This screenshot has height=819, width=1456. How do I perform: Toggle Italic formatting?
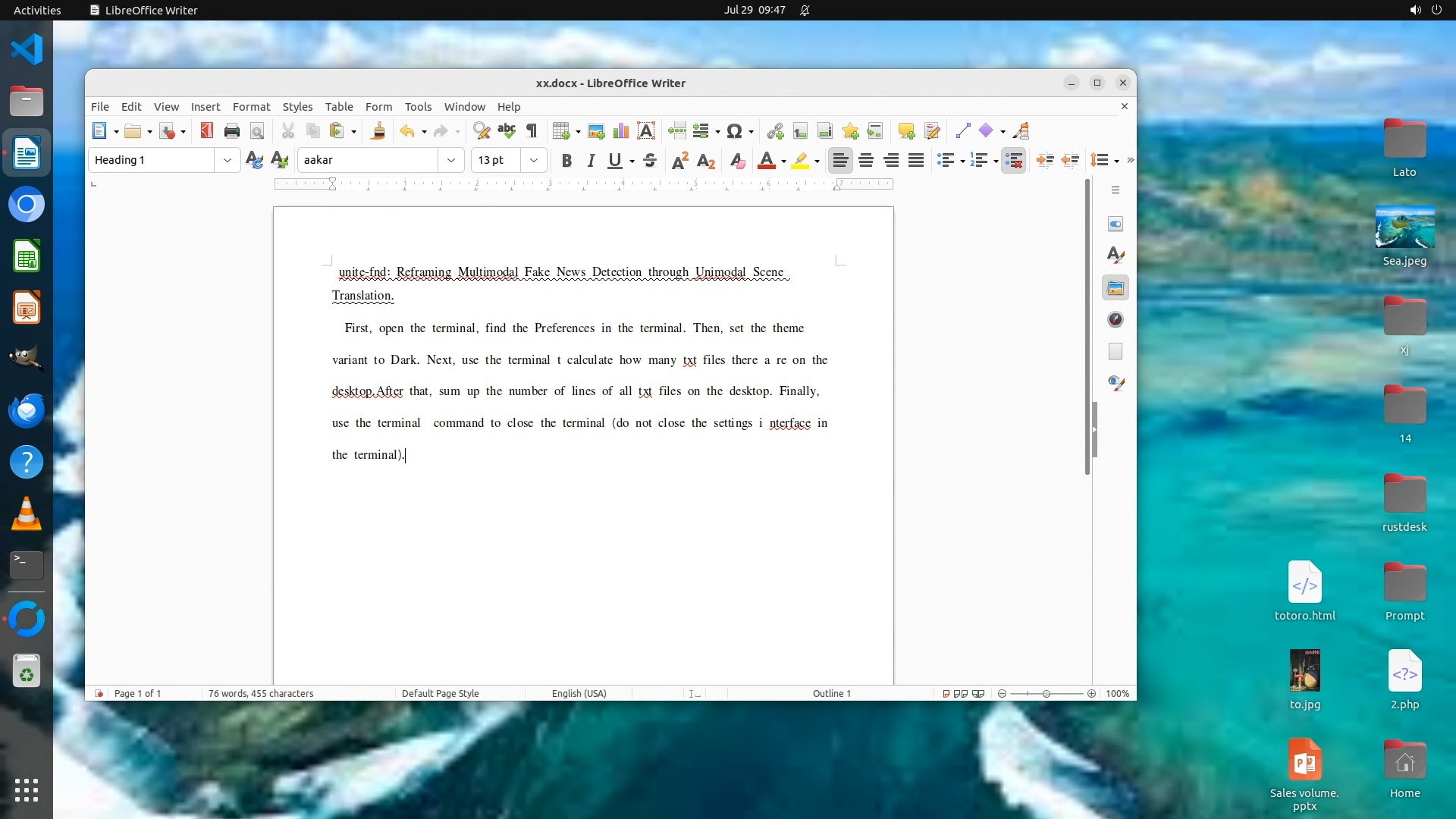tap(591, 160)
